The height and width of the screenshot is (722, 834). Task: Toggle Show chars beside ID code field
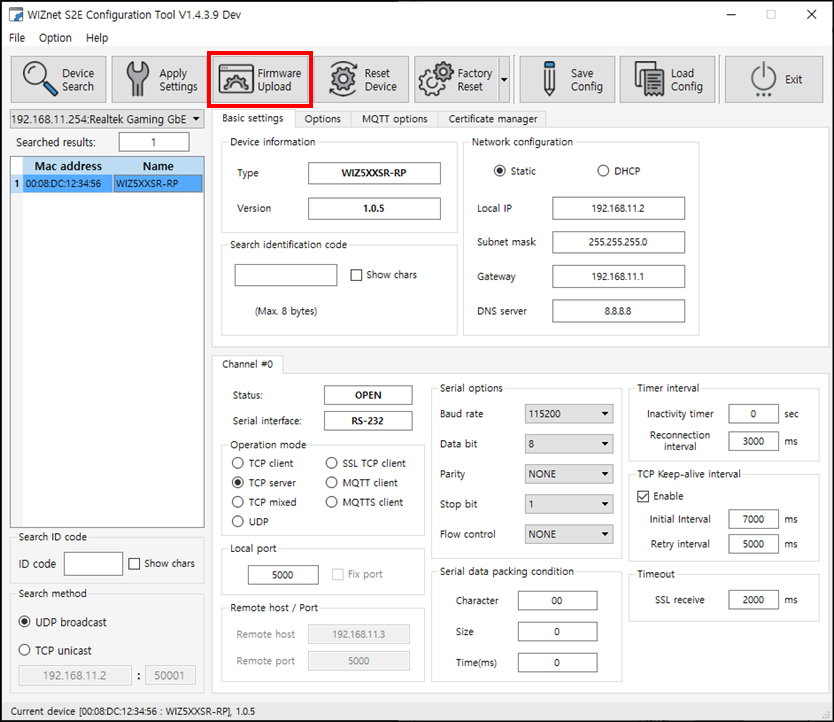point(135,563)
